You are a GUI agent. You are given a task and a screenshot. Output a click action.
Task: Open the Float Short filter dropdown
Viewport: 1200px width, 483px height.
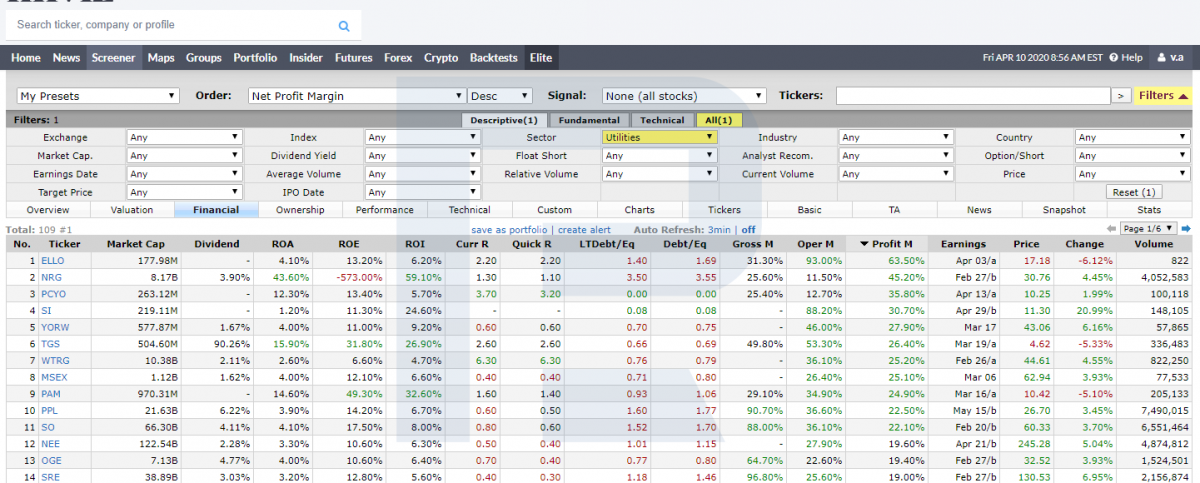click(x=659, y=156)
